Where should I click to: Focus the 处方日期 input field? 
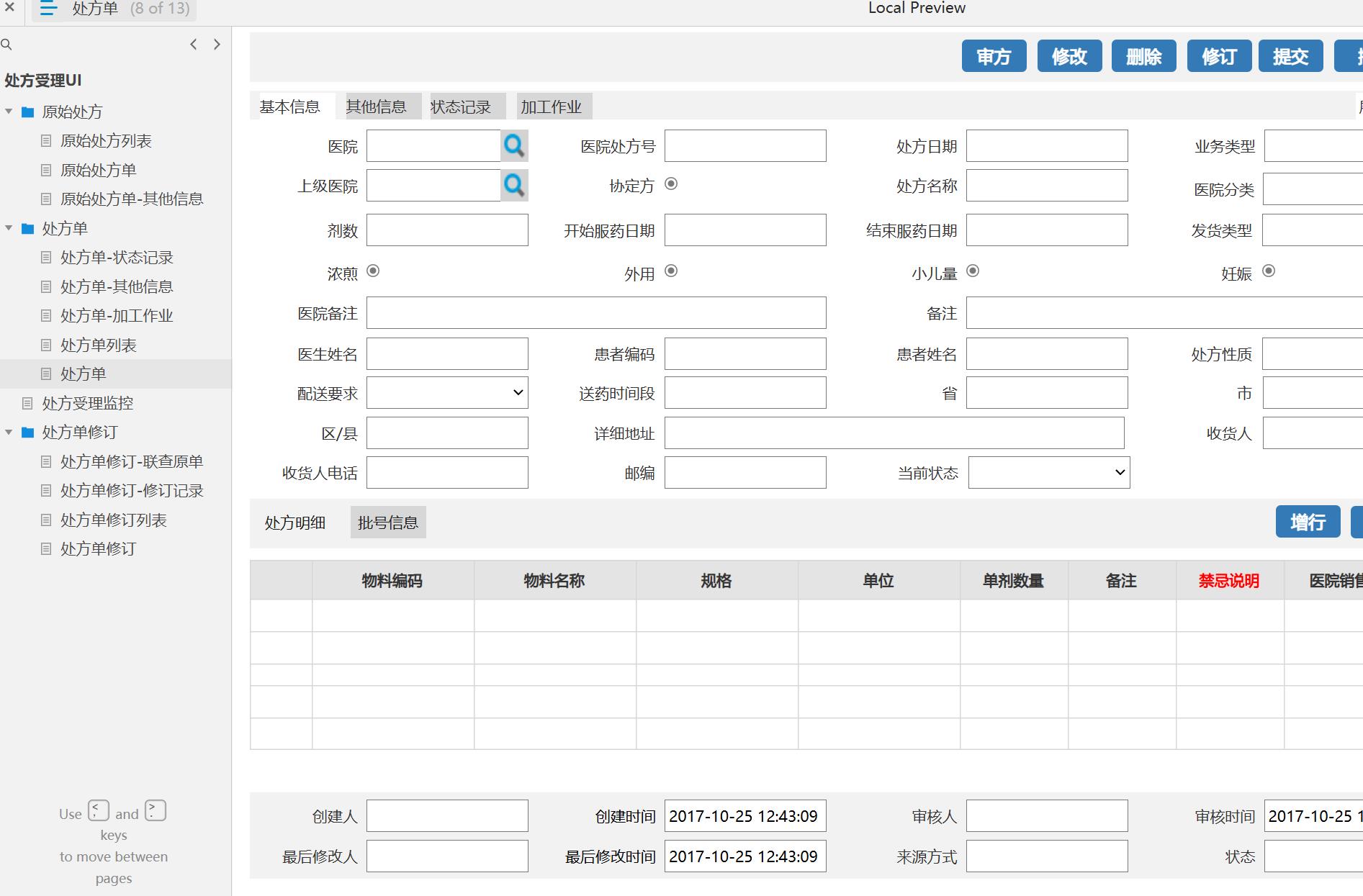[1047, 146]
